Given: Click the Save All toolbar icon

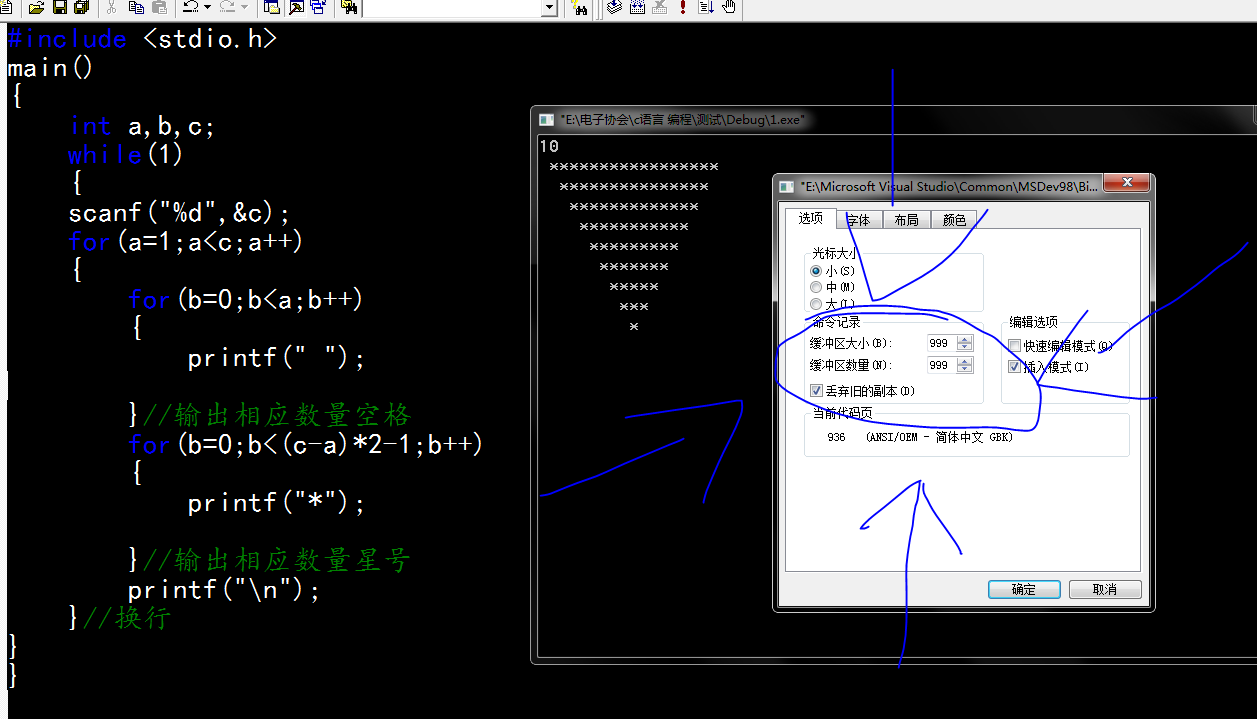Looking at the screenshot, I should coord(81,8).
